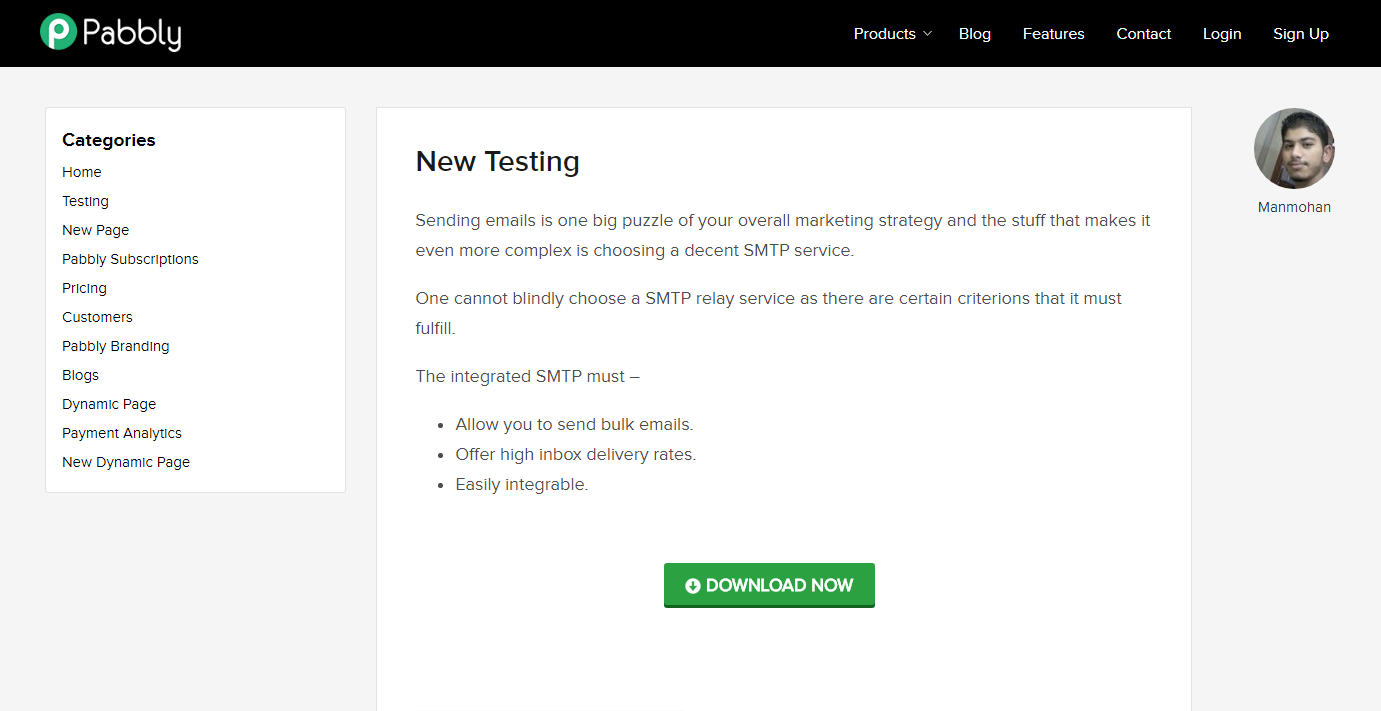Select New Dynamic Page category

(126, 462)
